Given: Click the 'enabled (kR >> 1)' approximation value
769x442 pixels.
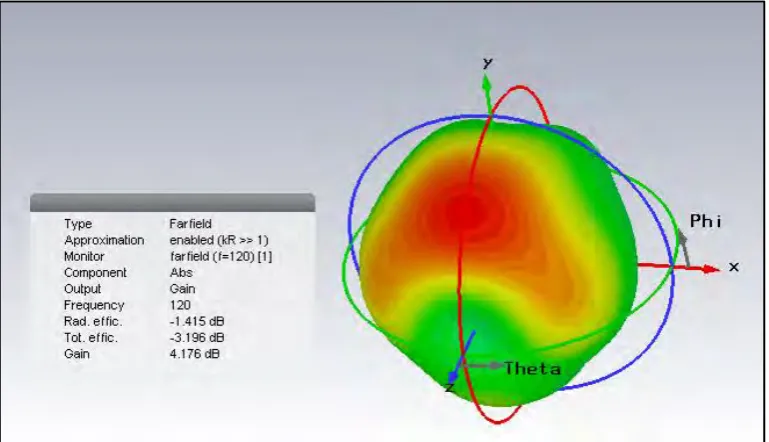Looking at the screenshot, I should (219, 240).
